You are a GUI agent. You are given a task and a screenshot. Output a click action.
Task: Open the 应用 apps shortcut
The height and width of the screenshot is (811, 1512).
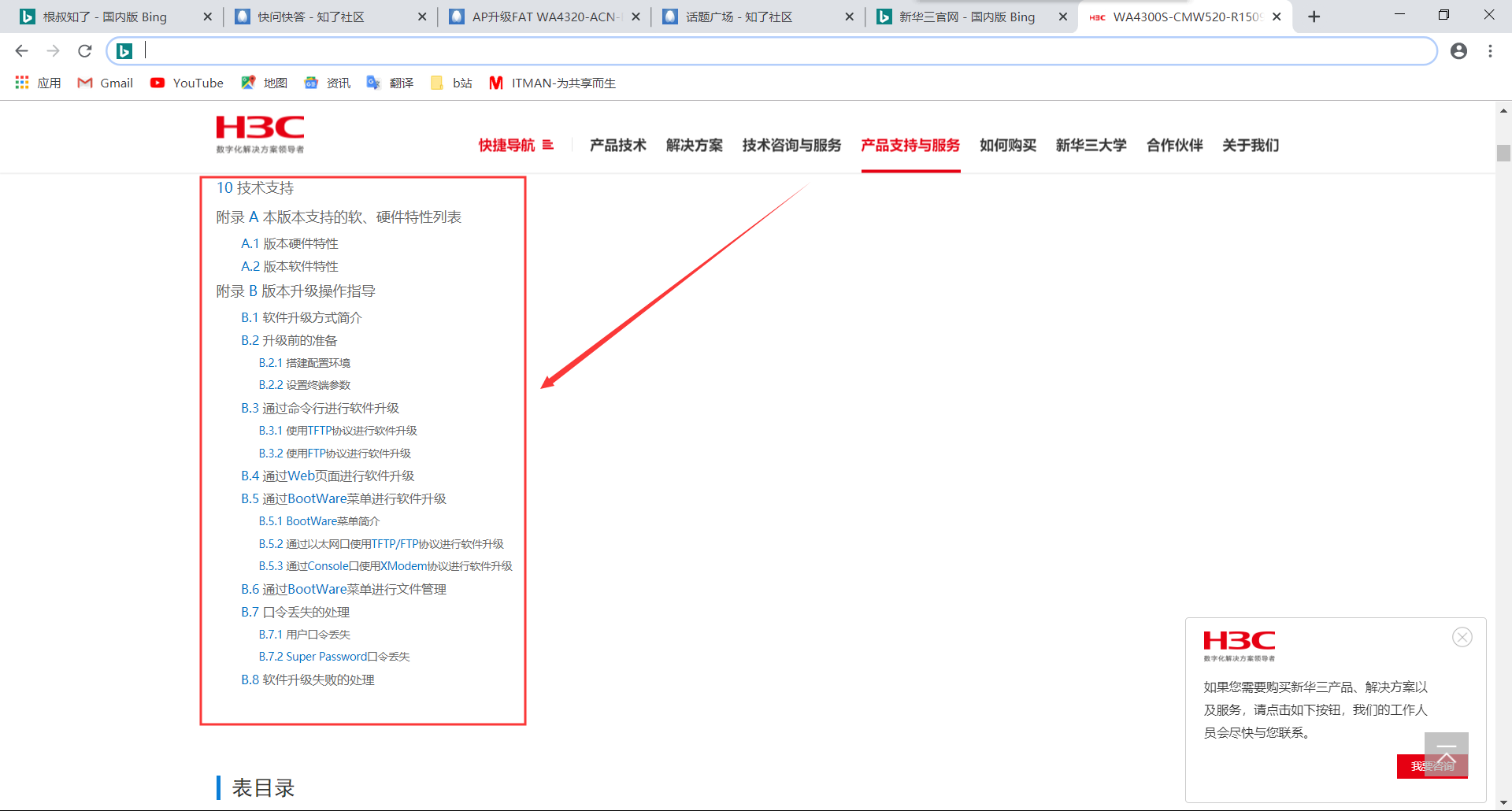(x=38, y=83)
